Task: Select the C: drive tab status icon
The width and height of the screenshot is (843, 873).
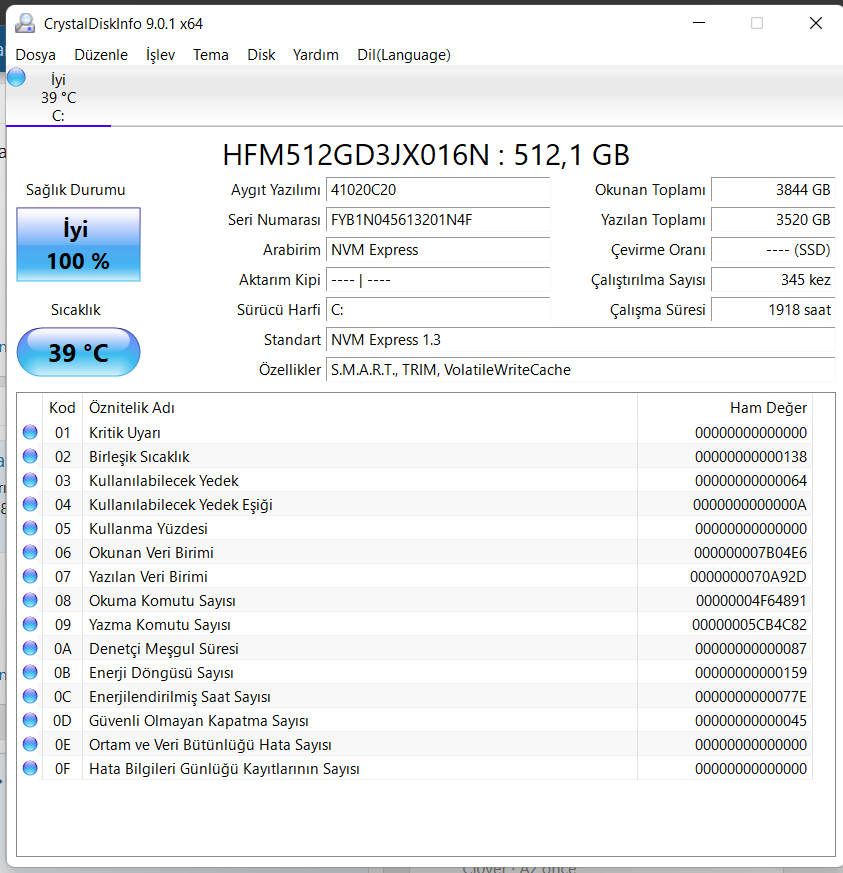Action: (16, 77)
